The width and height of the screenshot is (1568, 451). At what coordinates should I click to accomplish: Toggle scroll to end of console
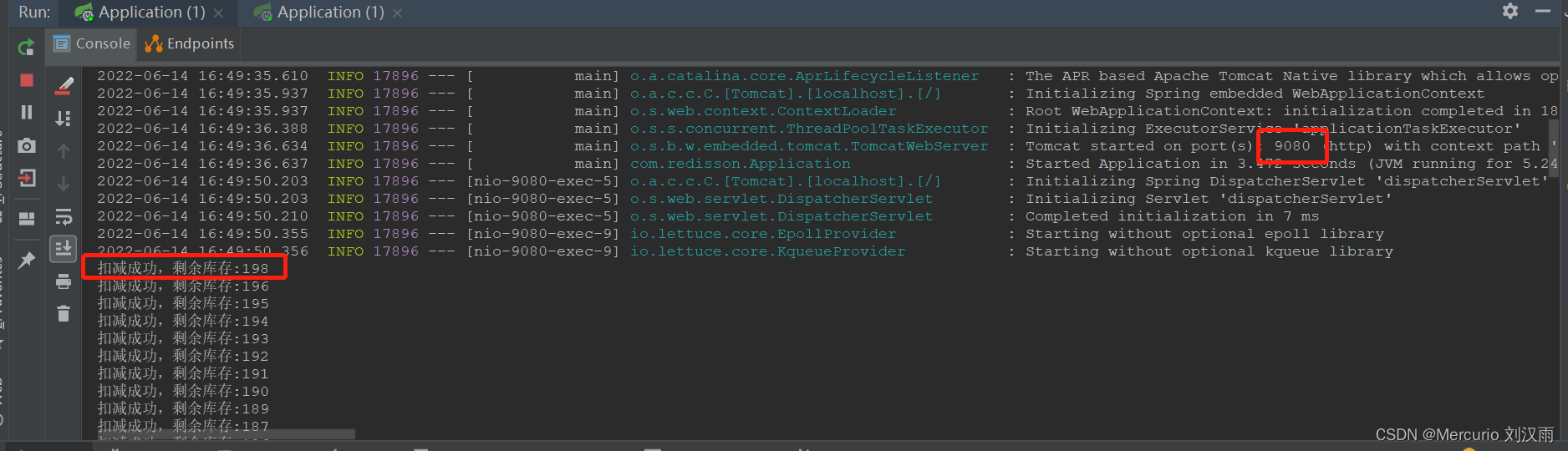tap(64, 248)
